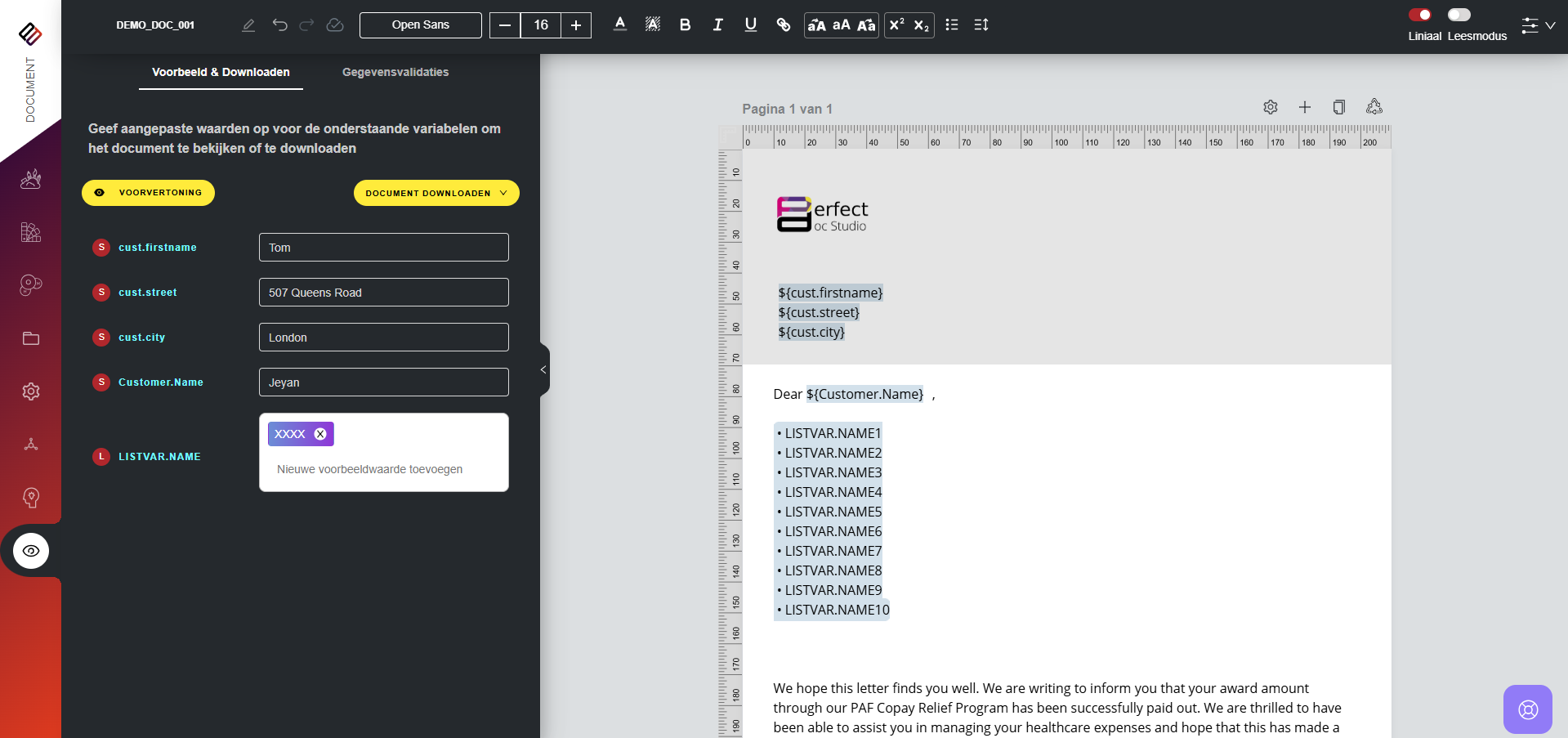Image resolution: width=1568 pixels, height=738 pixels.
Task: Click the undo arrow icon
Action: coord(279,25)
